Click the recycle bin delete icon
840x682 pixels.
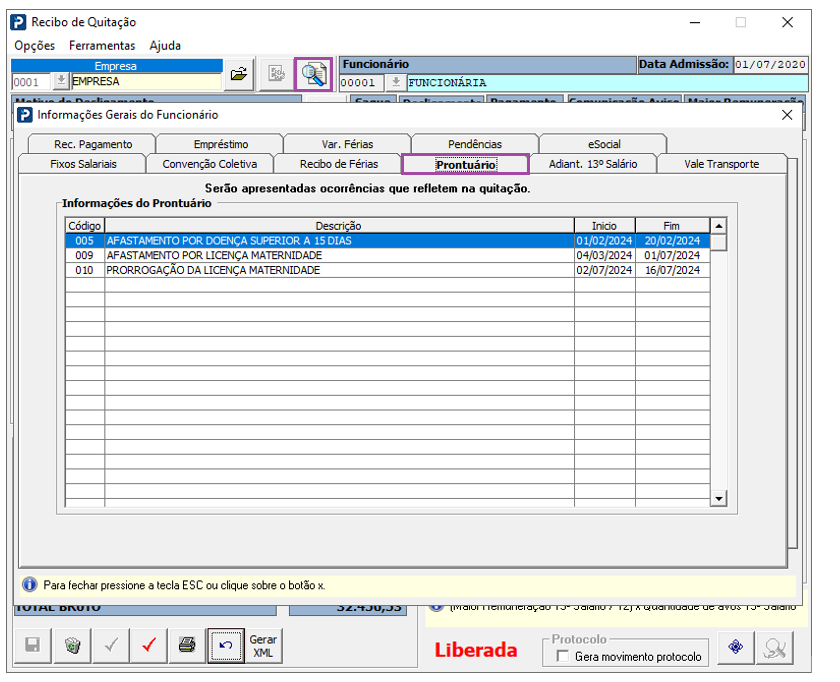click(72, 645)
